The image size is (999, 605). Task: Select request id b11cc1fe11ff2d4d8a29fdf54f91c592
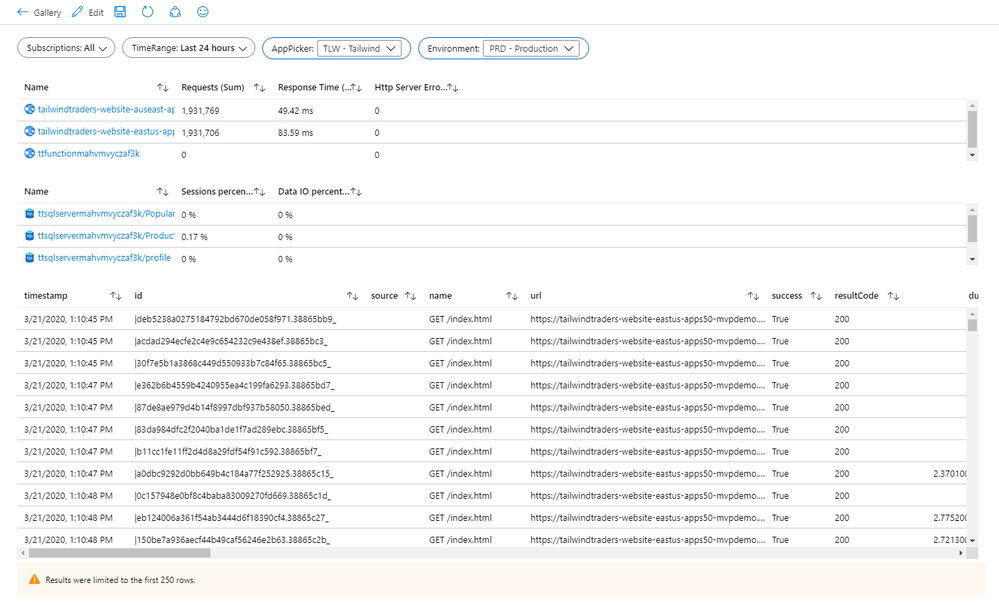point(228,452)
